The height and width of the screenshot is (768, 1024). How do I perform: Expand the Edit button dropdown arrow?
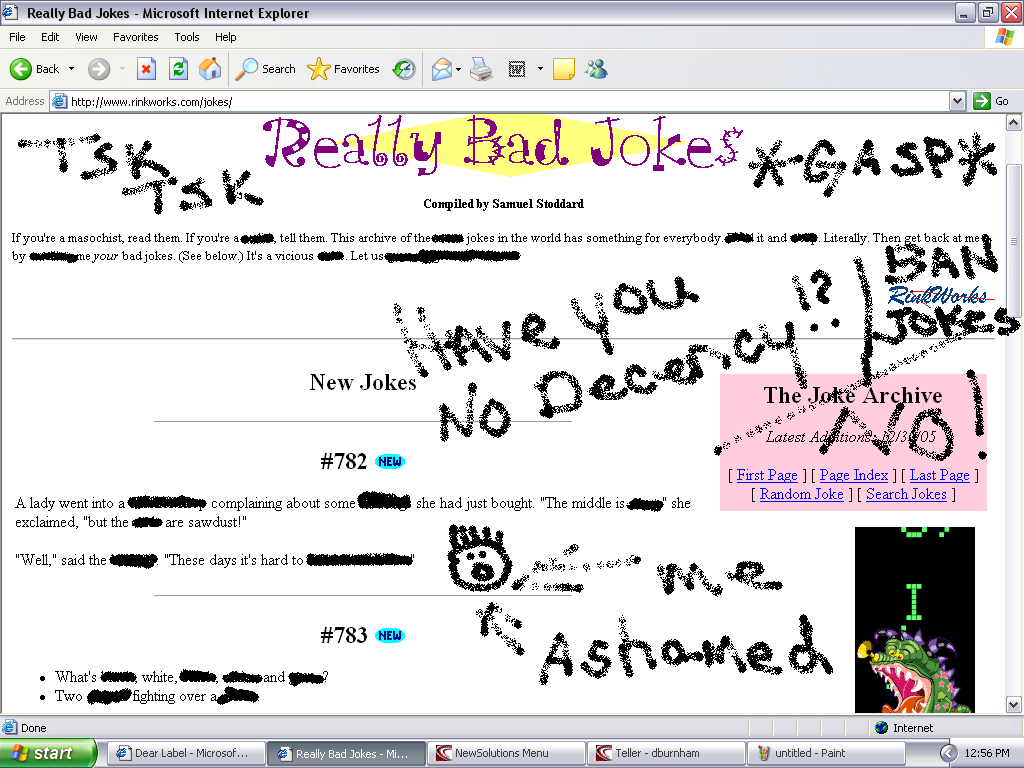tap(540, 69)
